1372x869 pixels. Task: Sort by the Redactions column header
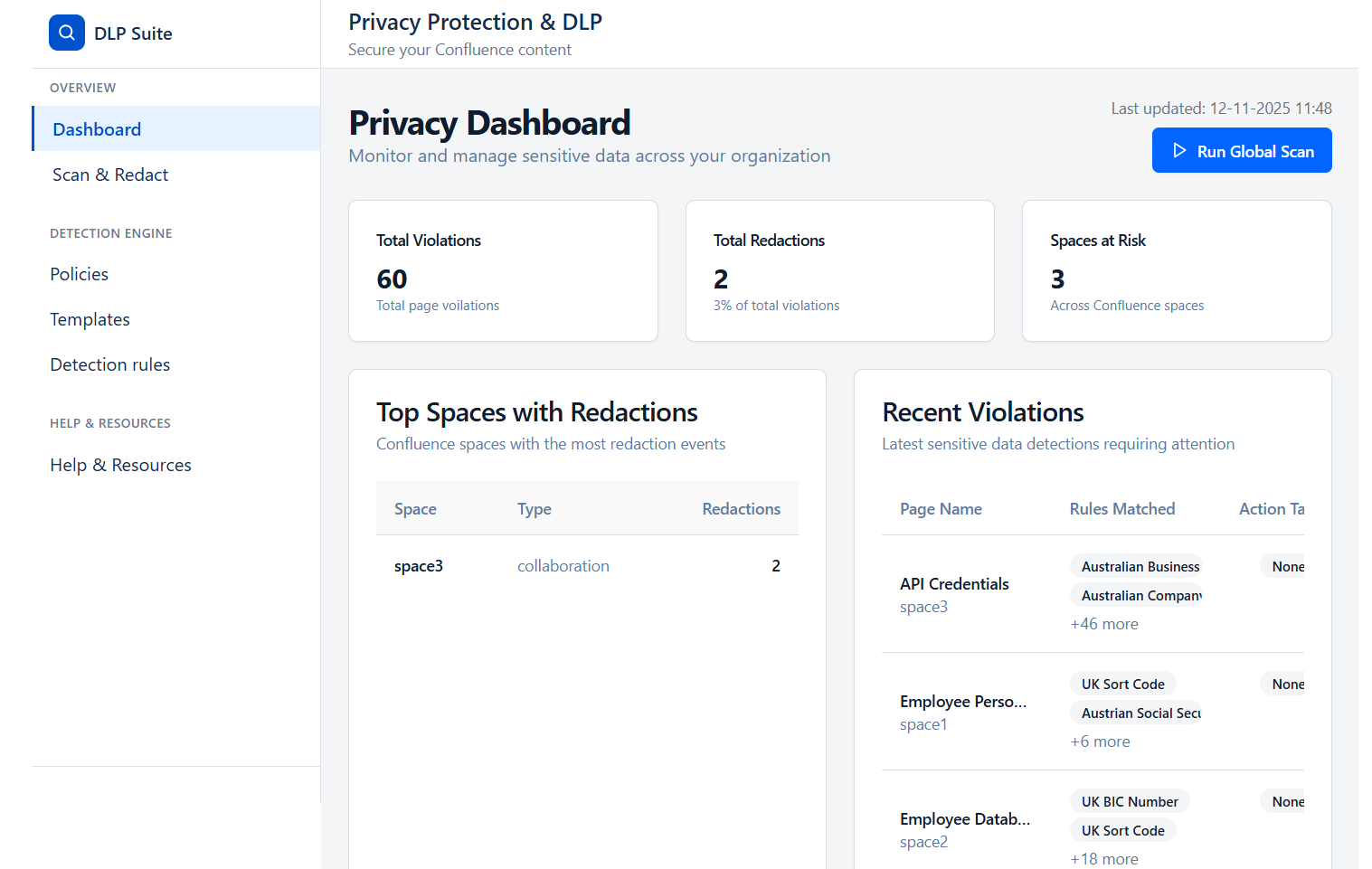tap(741, 509)
